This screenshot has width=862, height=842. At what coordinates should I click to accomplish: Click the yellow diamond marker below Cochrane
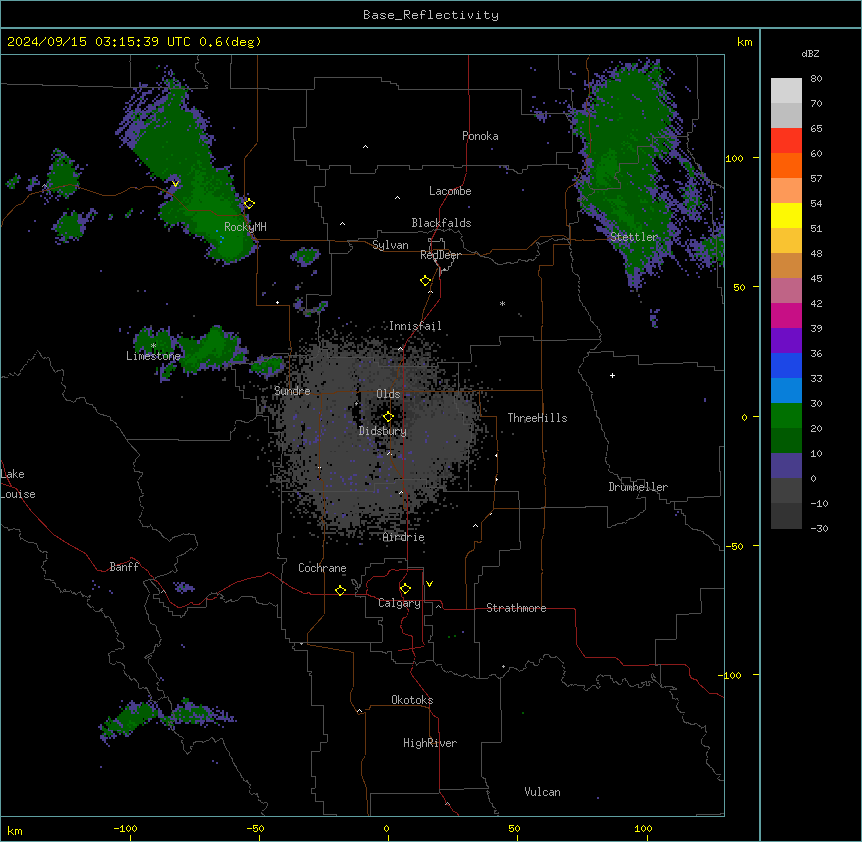[340, 590]
